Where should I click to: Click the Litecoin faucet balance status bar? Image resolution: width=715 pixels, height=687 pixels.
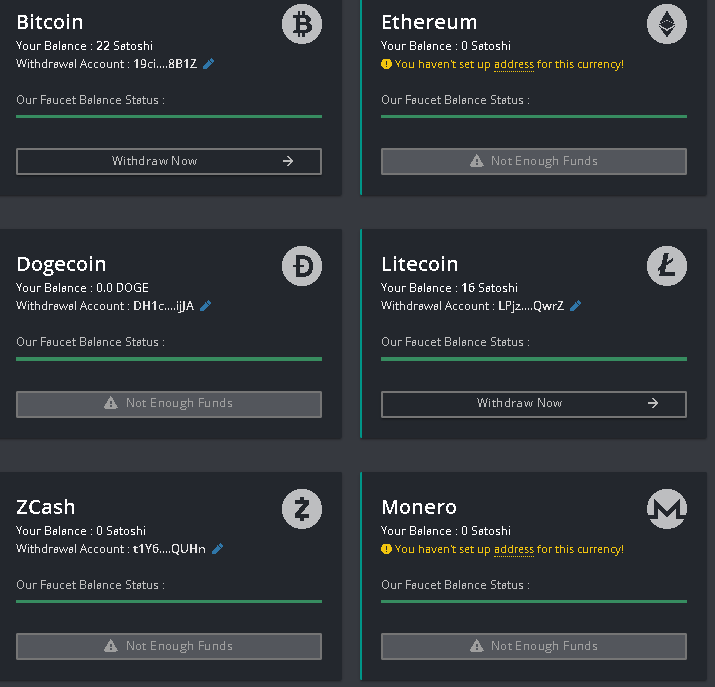pos(534,359)
